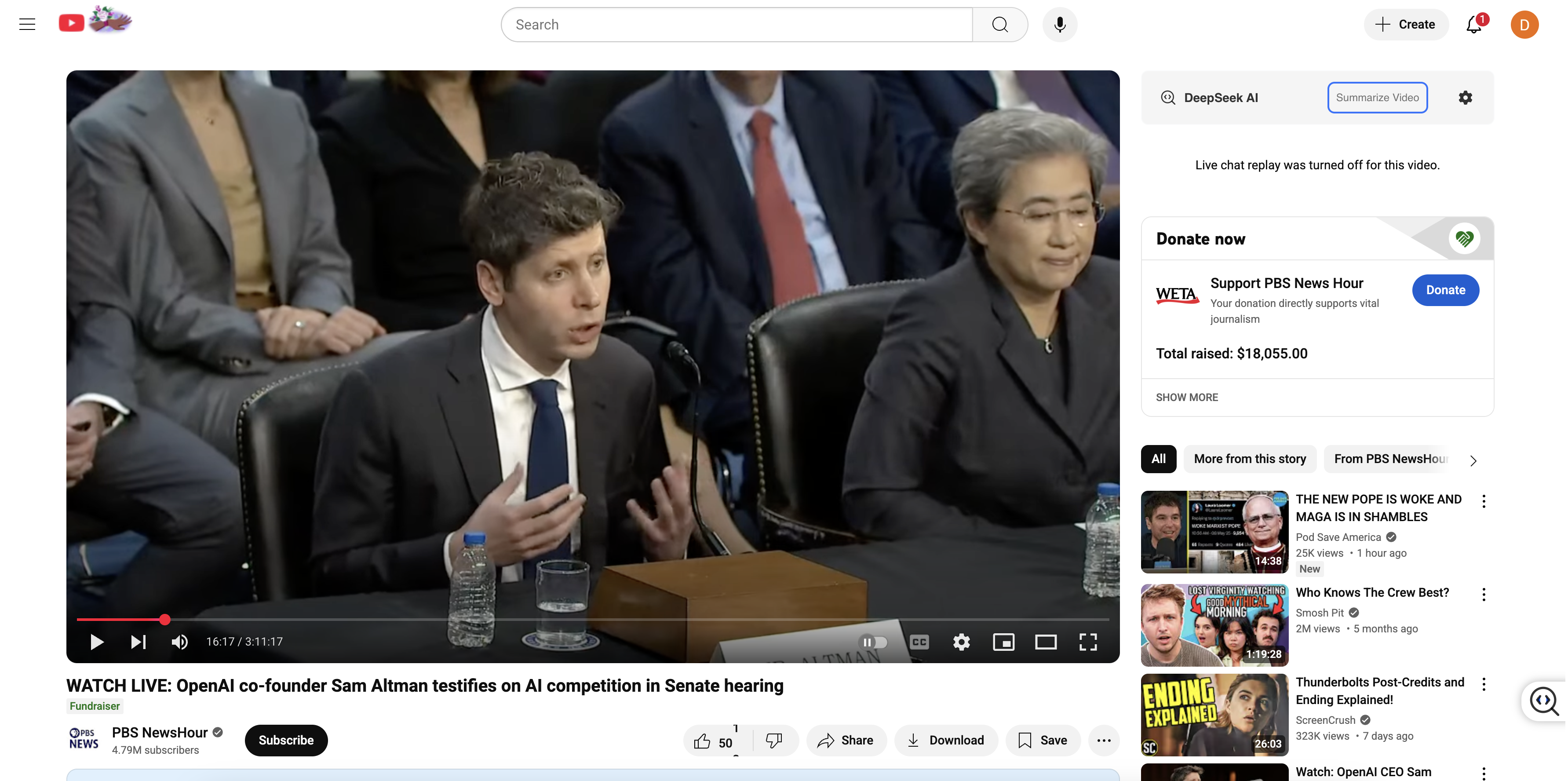
Task: Enter fullscreen mode
Action: tap(1088, 642)
